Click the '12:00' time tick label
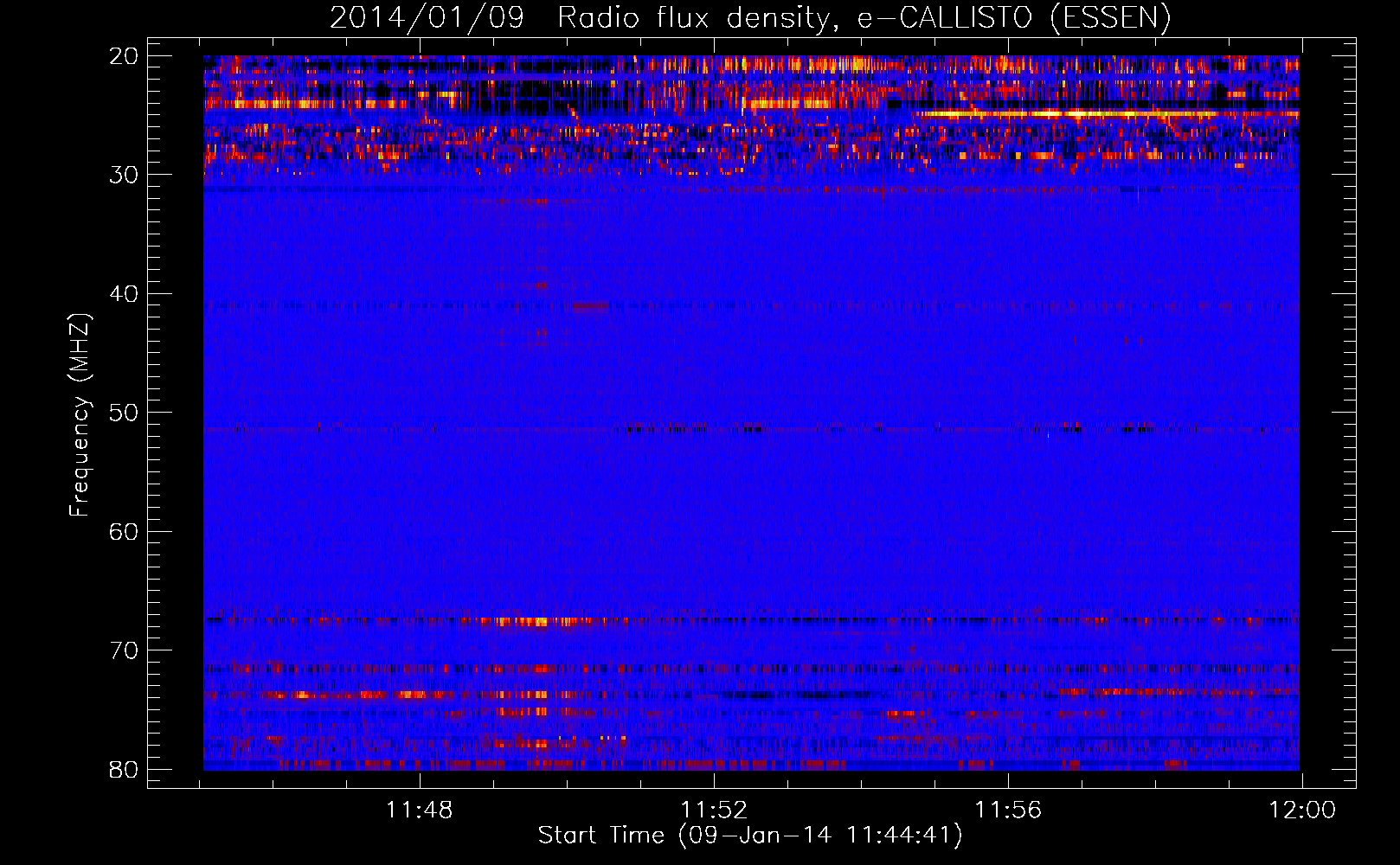Viewport: 1400px width, 865px height. pyautogui.click(x=1302, y=811)
